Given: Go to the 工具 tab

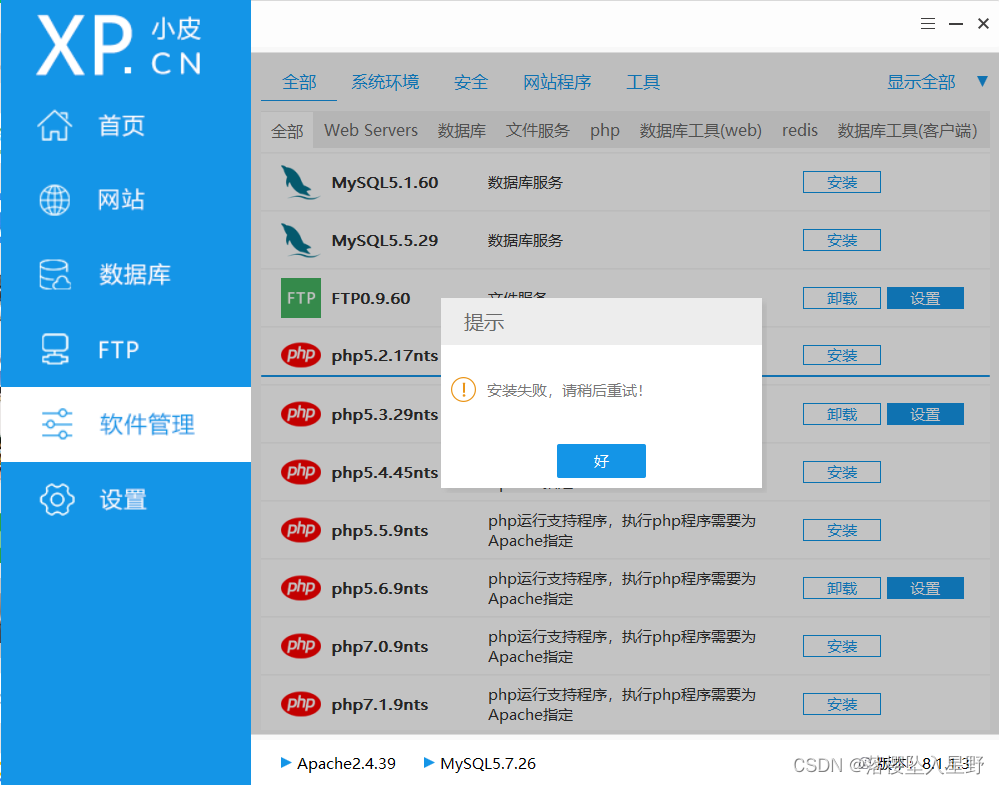Looking at the screenshot, I should point(643,82).
